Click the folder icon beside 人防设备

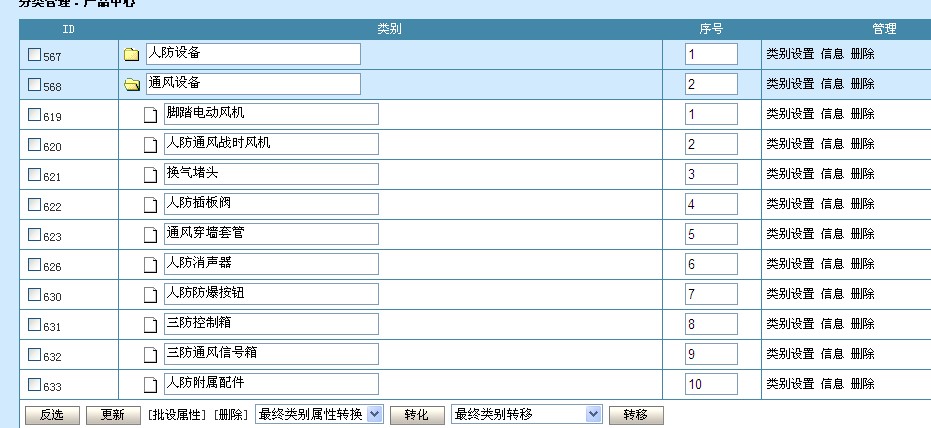point(131,55)
